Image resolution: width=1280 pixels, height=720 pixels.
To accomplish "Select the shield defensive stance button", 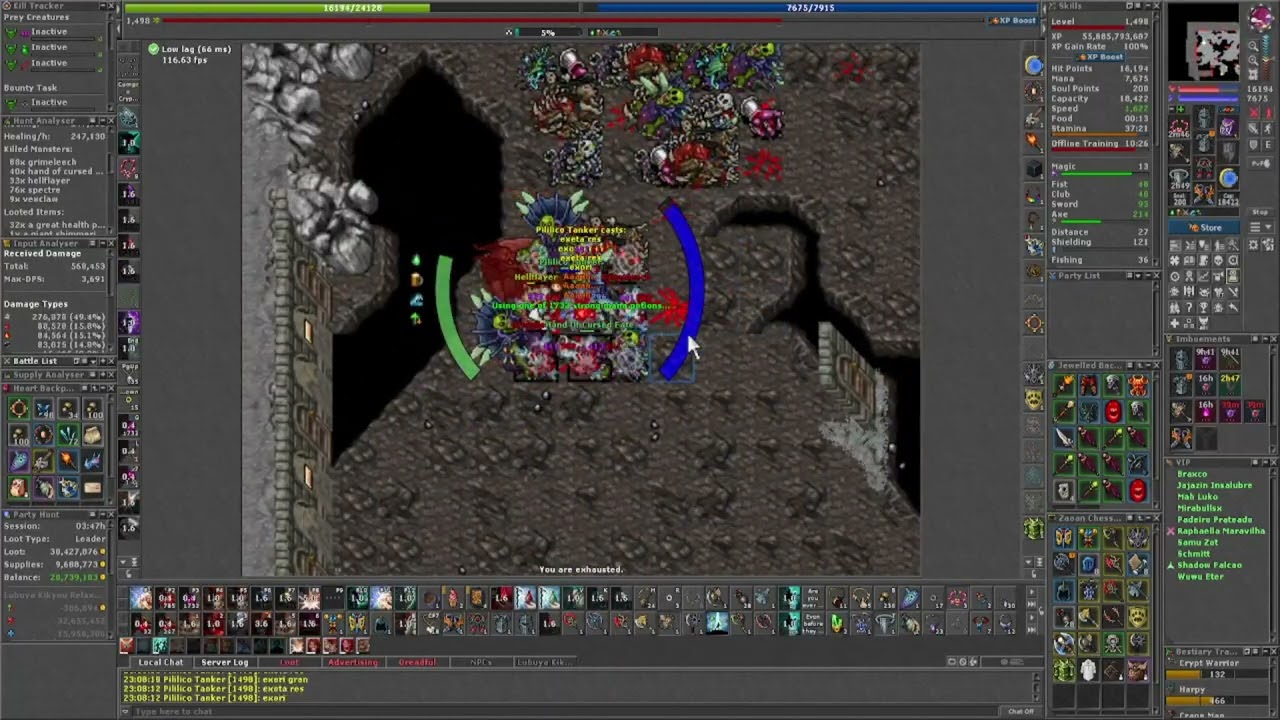I will coord(1254,145).
